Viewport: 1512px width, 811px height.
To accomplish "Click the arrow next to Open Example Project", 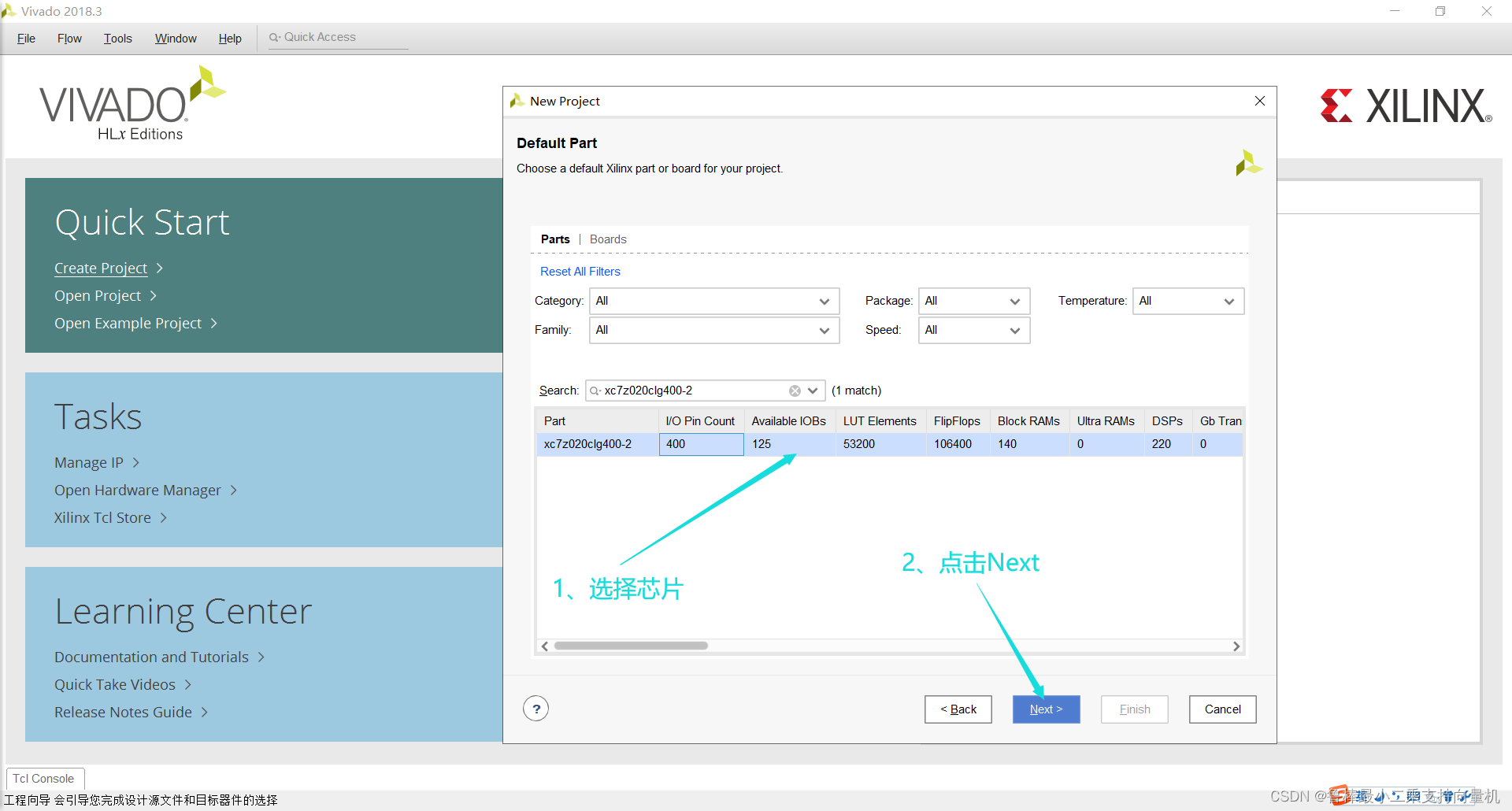I will pyautogui.click(x=213, y=324).
